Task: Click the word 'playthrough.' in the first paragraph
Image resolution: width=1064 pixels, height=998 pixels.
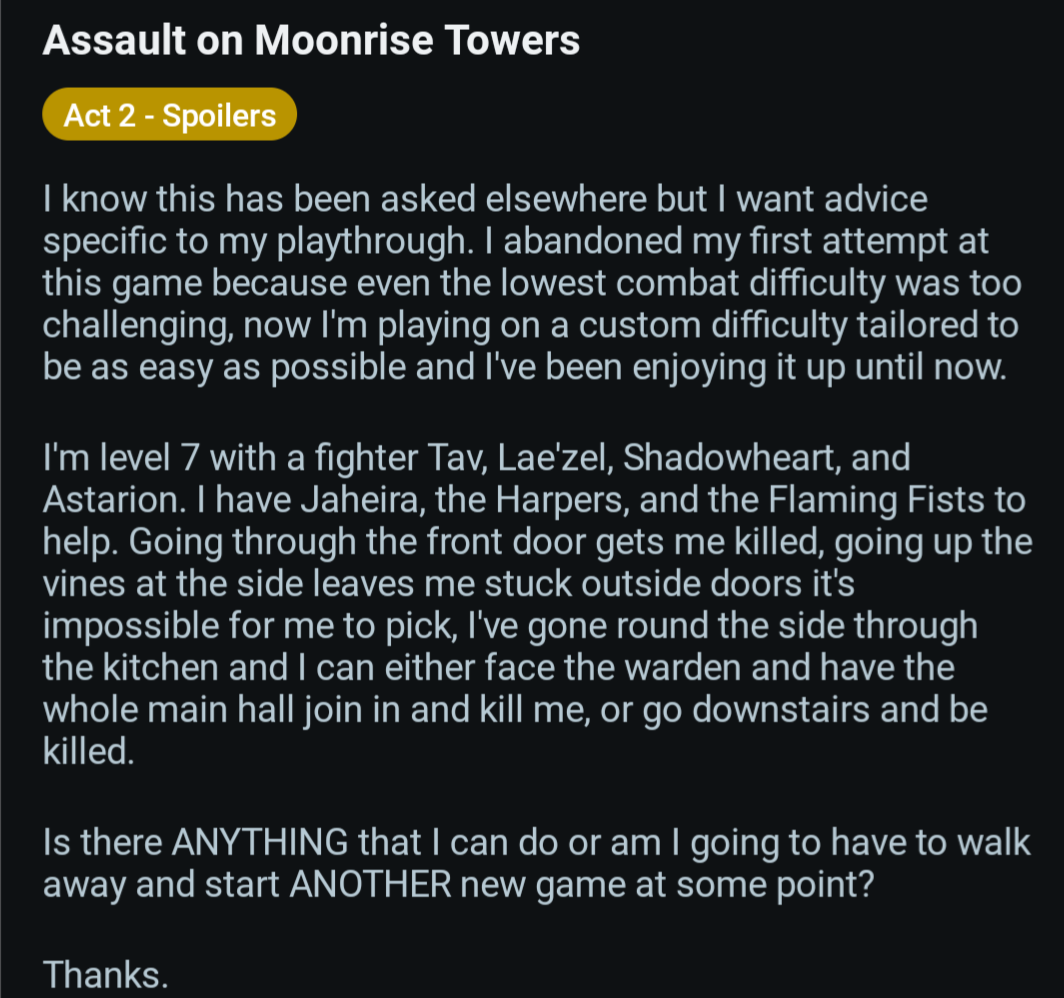Action: click(x=375, y=242)
